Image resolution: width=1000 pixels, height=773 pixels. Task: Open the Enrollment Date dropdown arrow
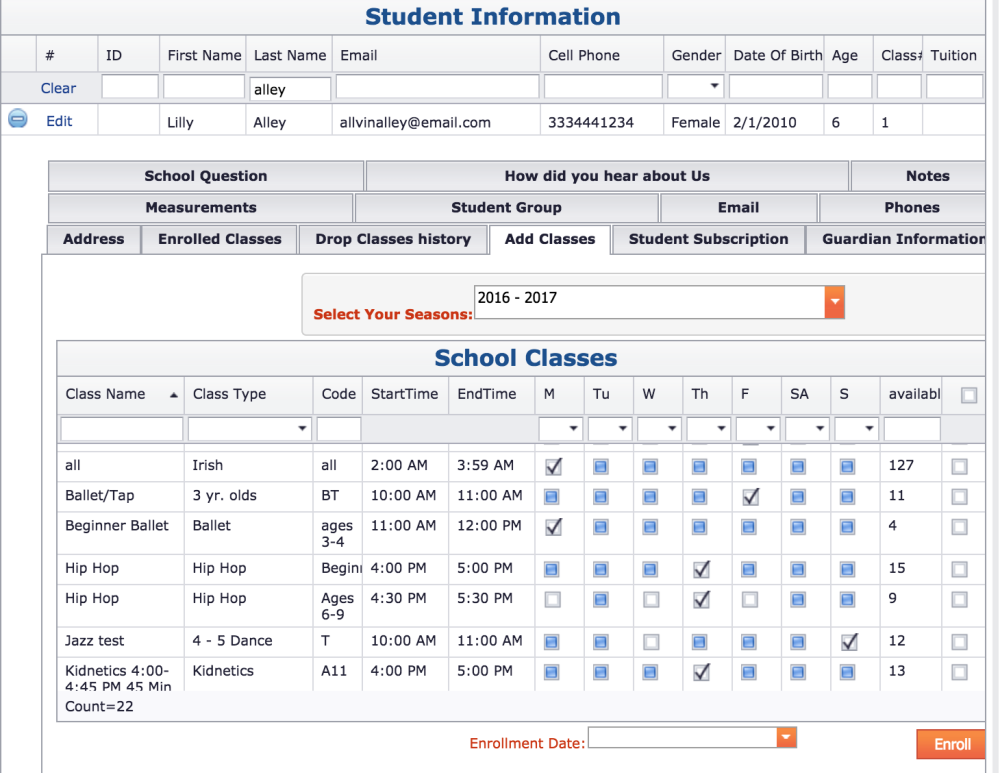click(786, 737)
